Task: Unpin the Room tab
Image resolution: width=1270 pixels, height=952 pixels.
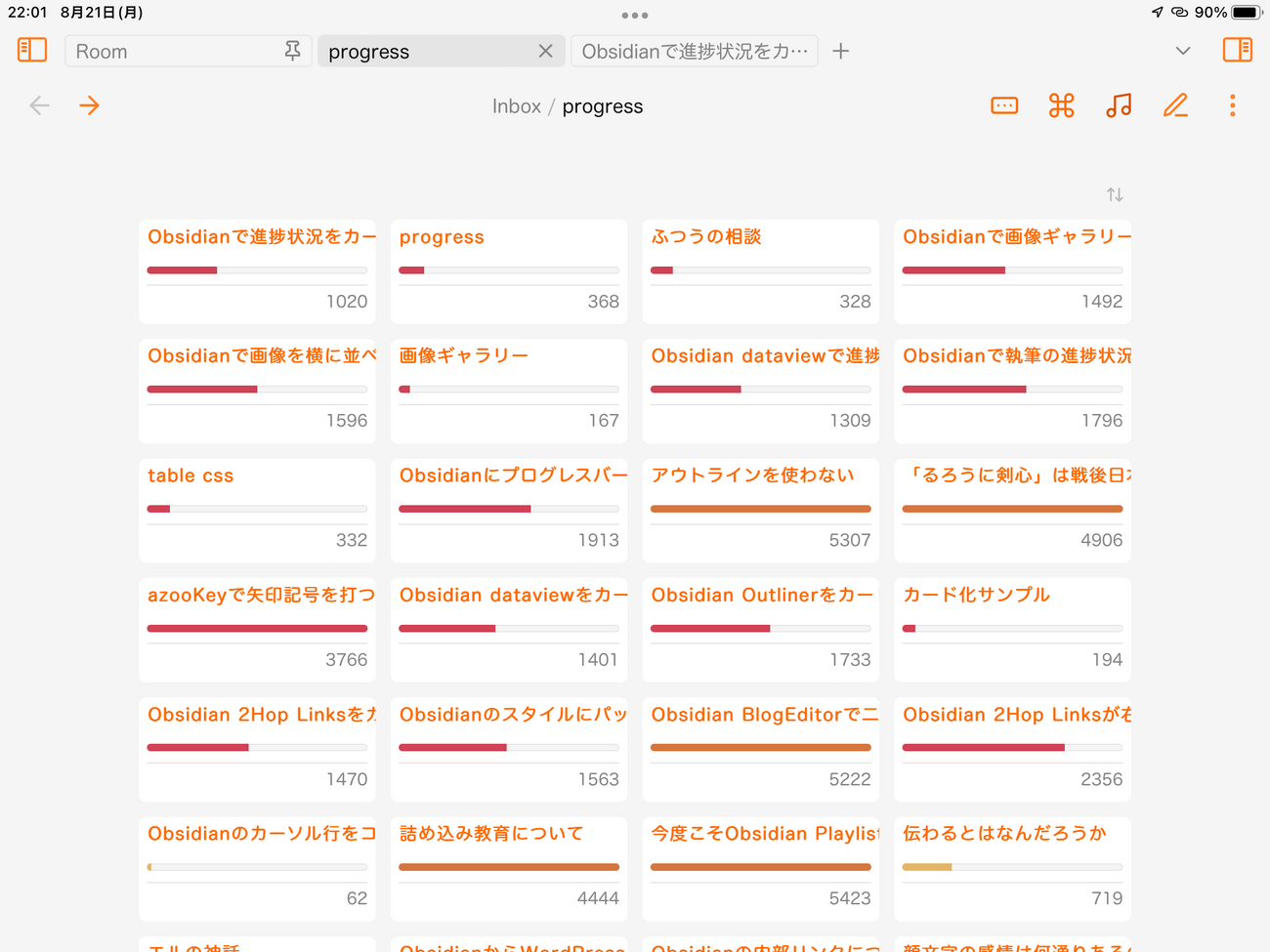Action: tap(292, 51)
